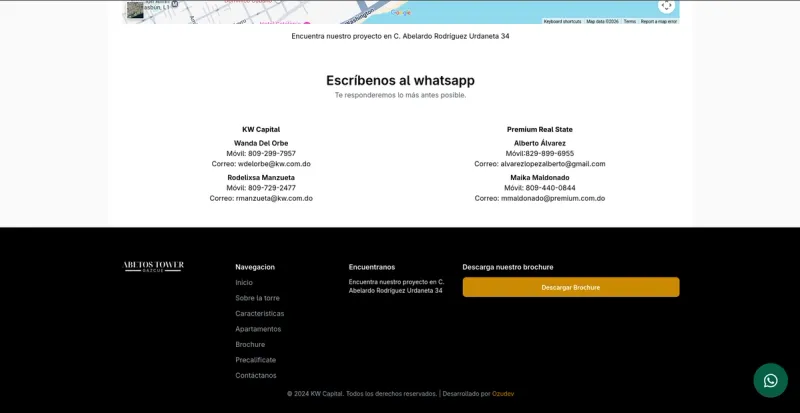Click the footer Navegacion heading
The image size is (800, 413).
255,267
